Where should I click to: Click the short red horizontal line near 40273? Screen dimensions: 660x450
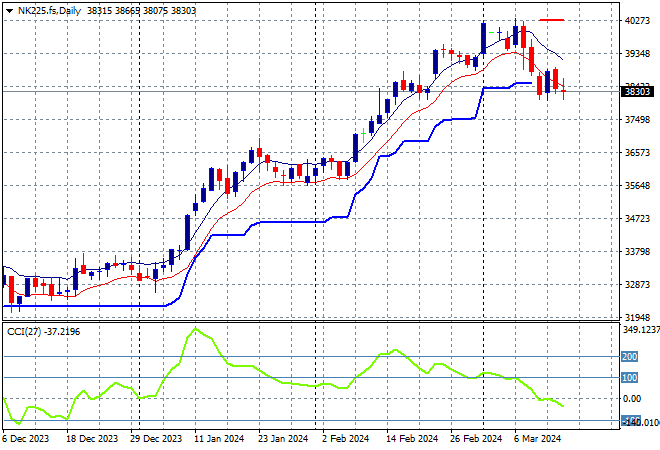(x=551, y=20)
